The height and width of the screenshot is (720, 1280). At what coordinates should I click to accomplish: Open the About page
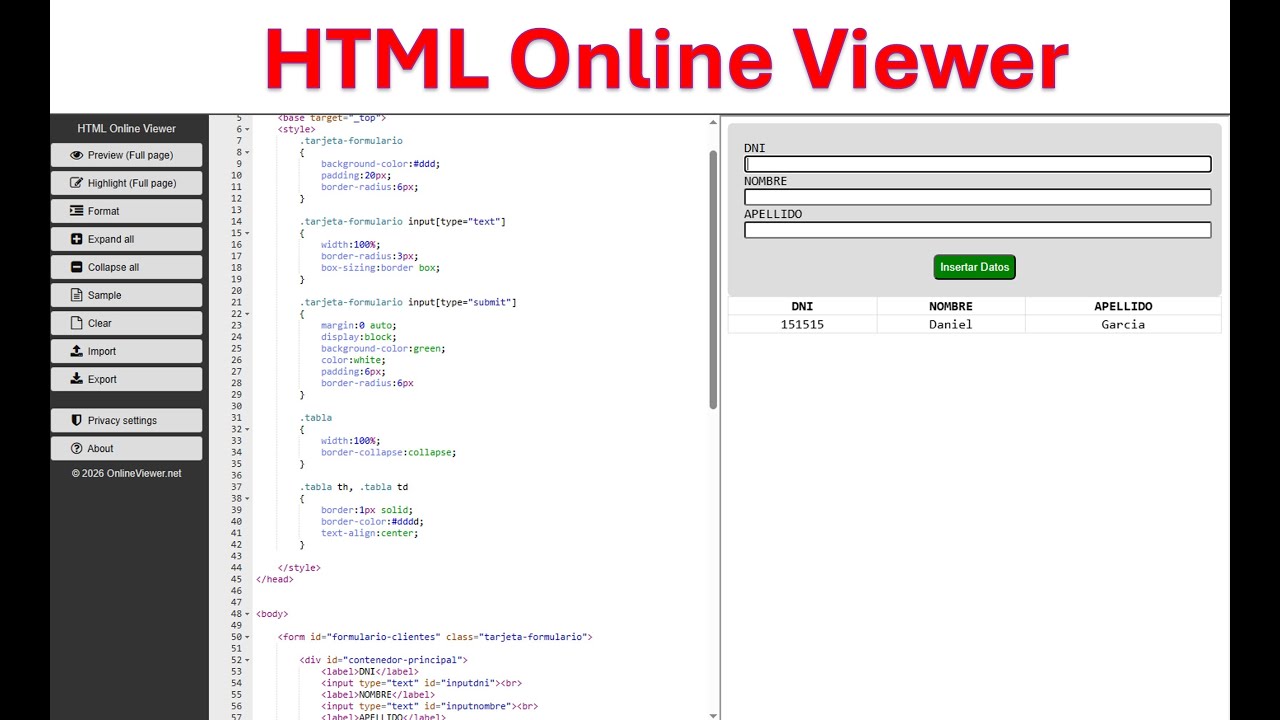[x=126, y=448]
